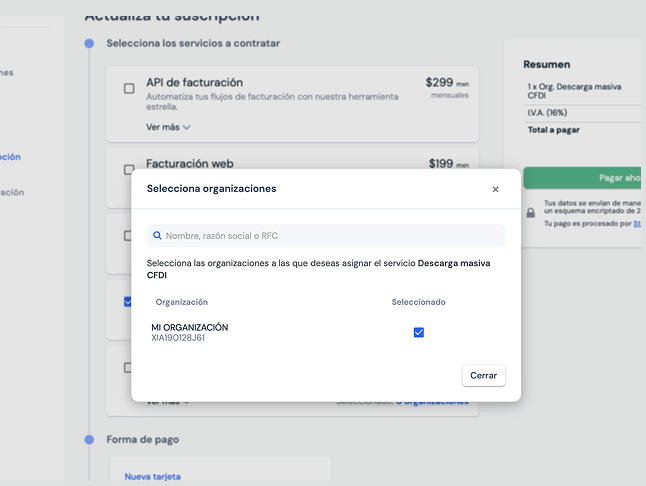Tick the API de facturación checkbox
The height and width of the screenshot is (486, 646).
click(129, 89)
